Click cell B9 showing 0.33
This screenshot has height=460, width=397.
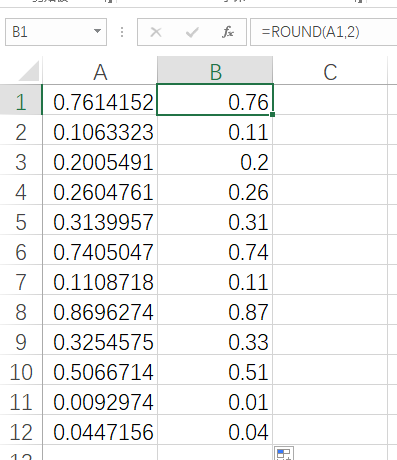click(215, 340)
